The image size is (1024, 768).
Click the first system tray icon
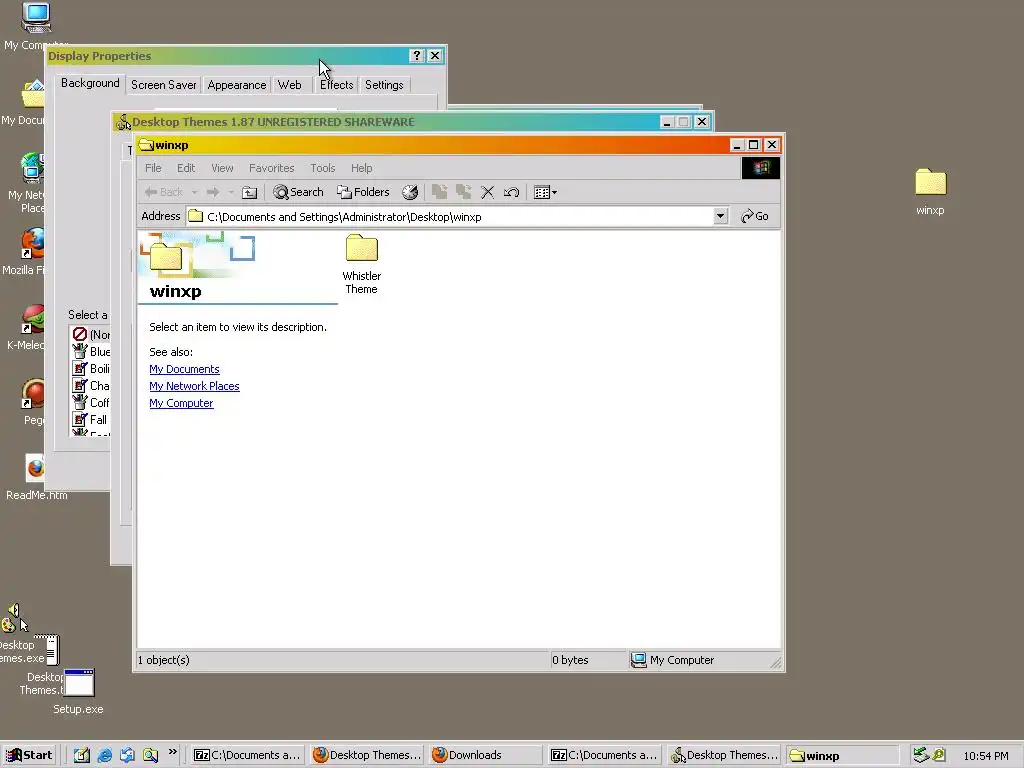[920, 755]
